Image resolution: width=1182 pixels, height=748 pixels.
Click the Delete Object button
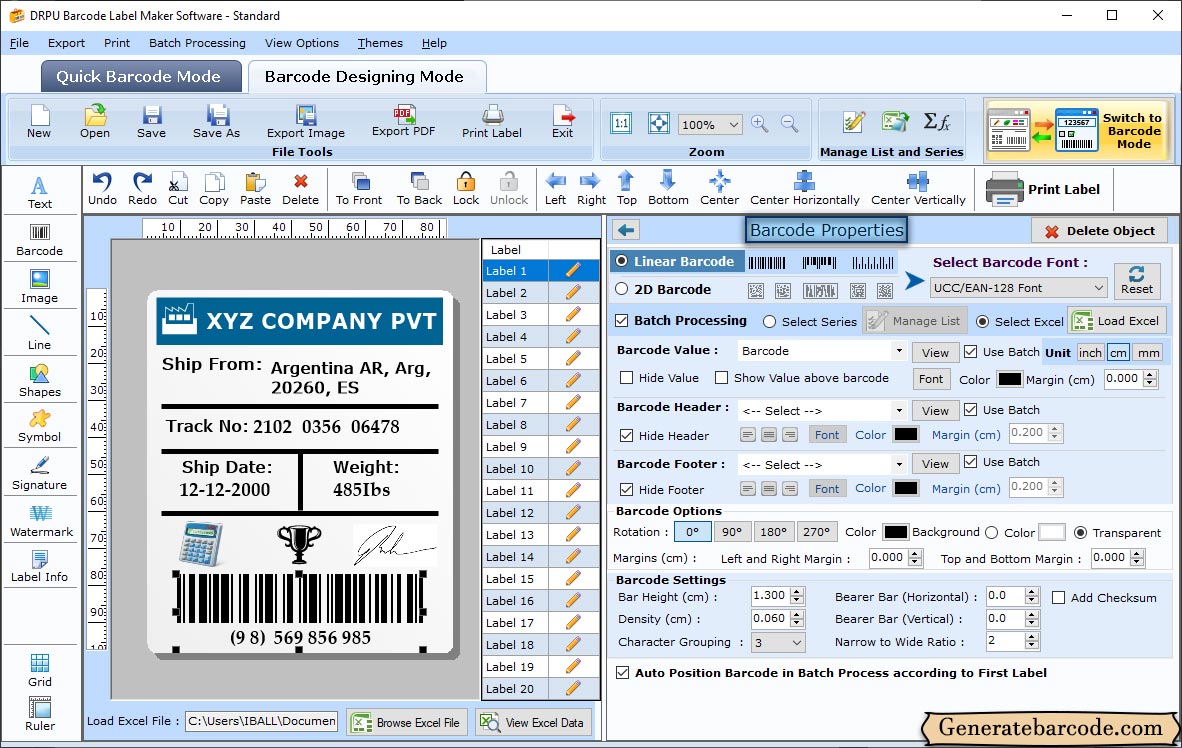1099,231
